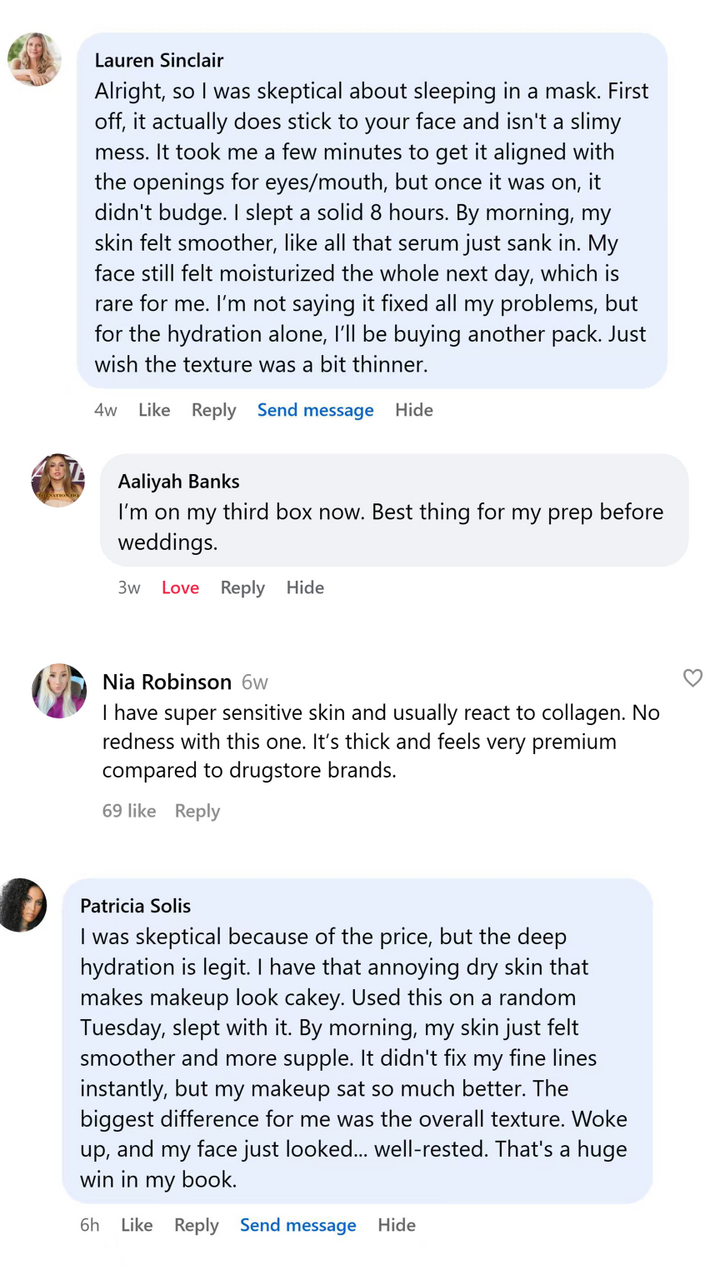
Task: Open Aaliyah Banks' profile picture
Action: pyautogui.click(x=58, y=480)
